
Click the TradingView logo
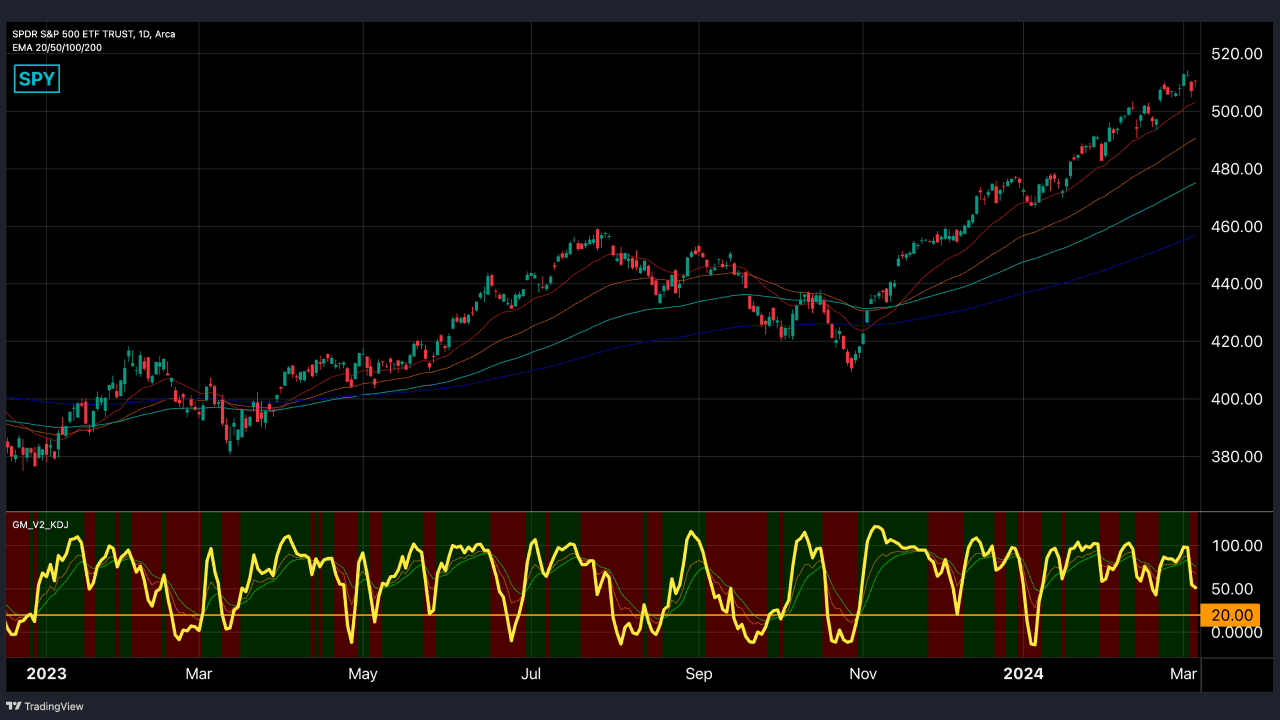pyautogui.click(x=44, y=706)
